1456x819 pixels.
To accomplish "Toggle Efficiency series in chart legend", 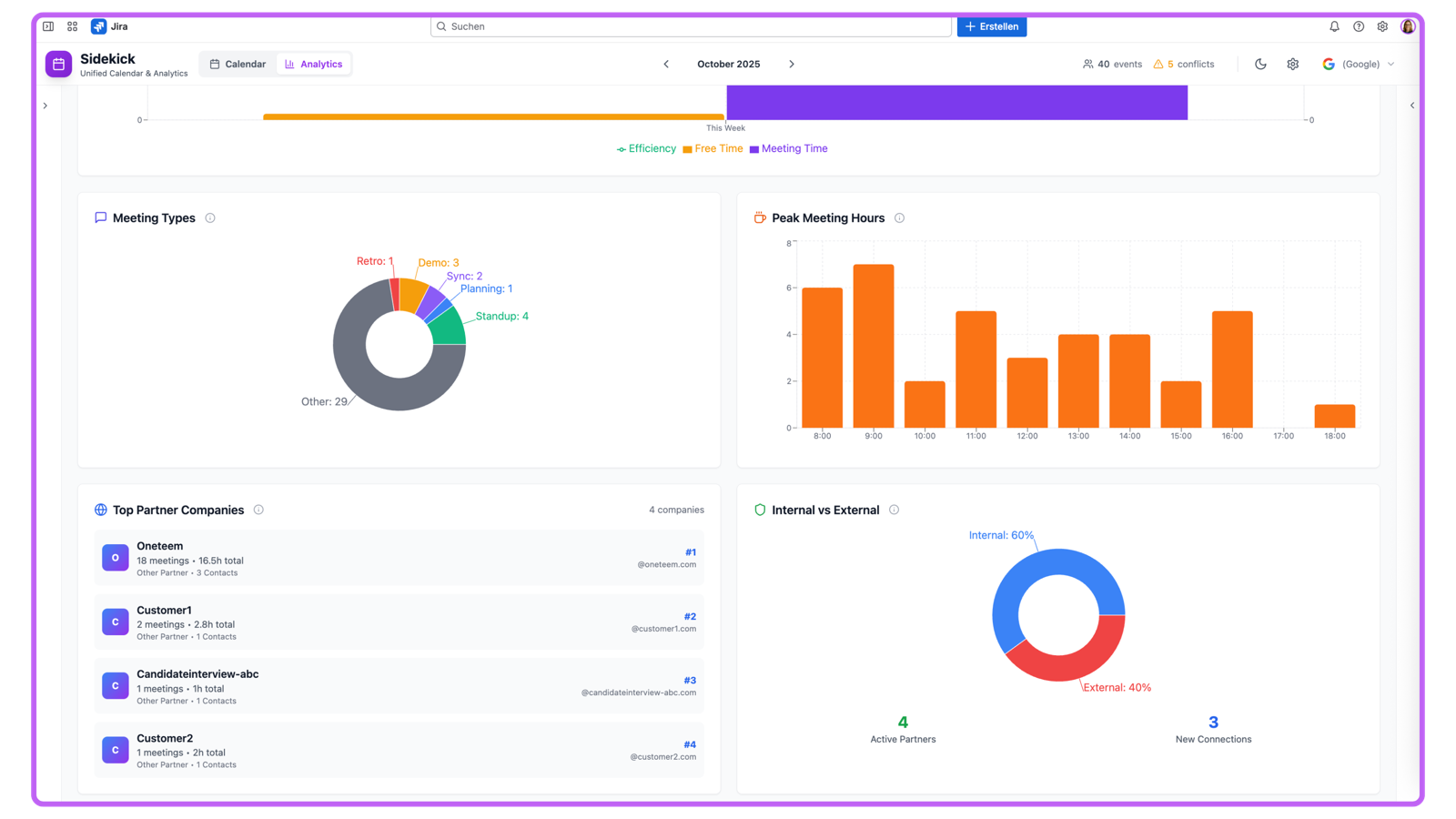I will 646,148.
